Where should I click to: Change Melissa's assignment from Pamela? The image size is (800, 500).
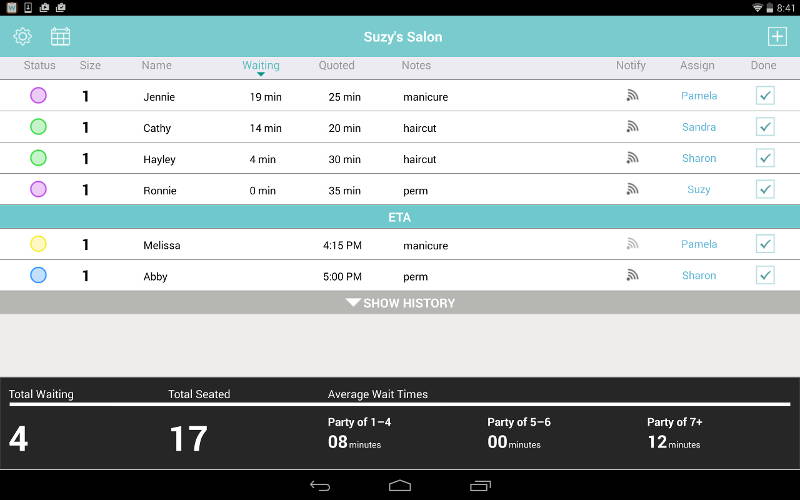tap(699, 244)
